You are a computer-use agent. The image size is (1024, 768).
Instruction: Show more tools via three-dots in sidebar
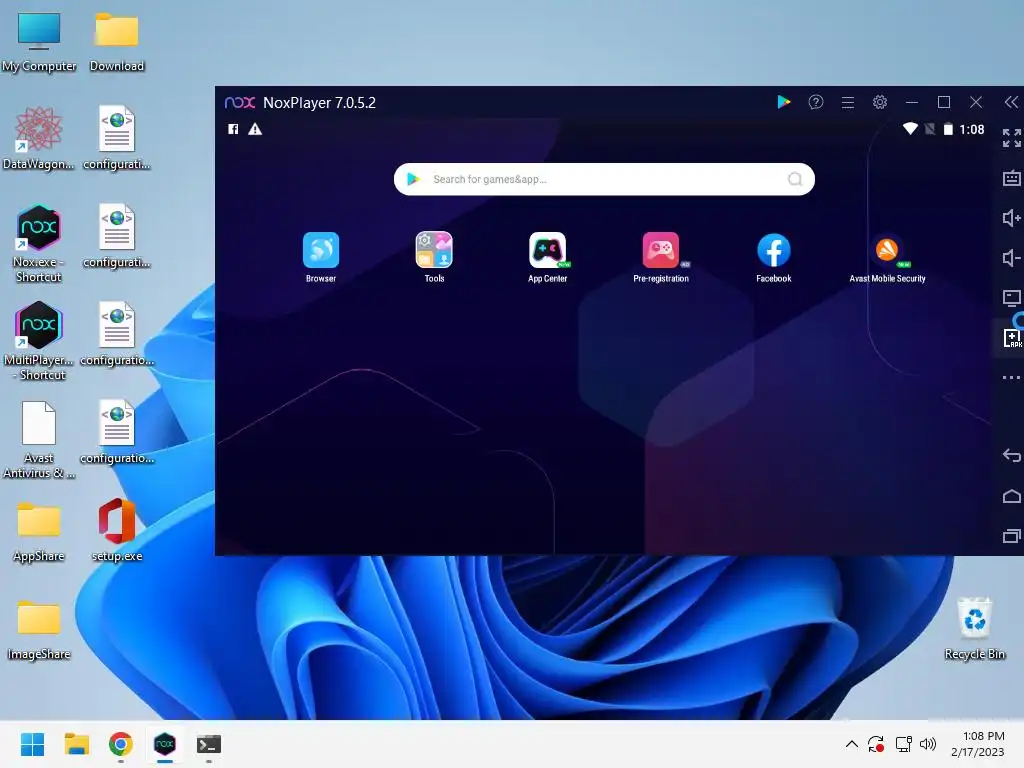pos(1011,377)
